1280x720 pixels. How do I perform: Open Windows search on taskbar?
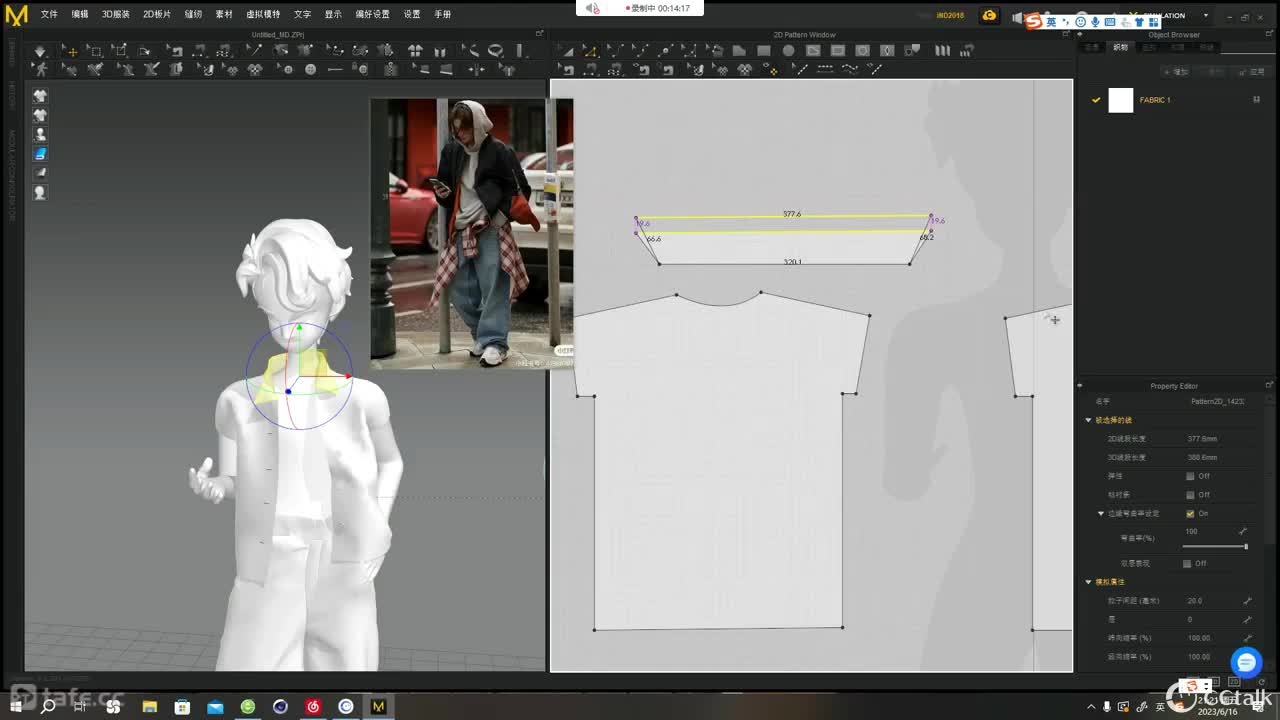(x=47, y=706)
